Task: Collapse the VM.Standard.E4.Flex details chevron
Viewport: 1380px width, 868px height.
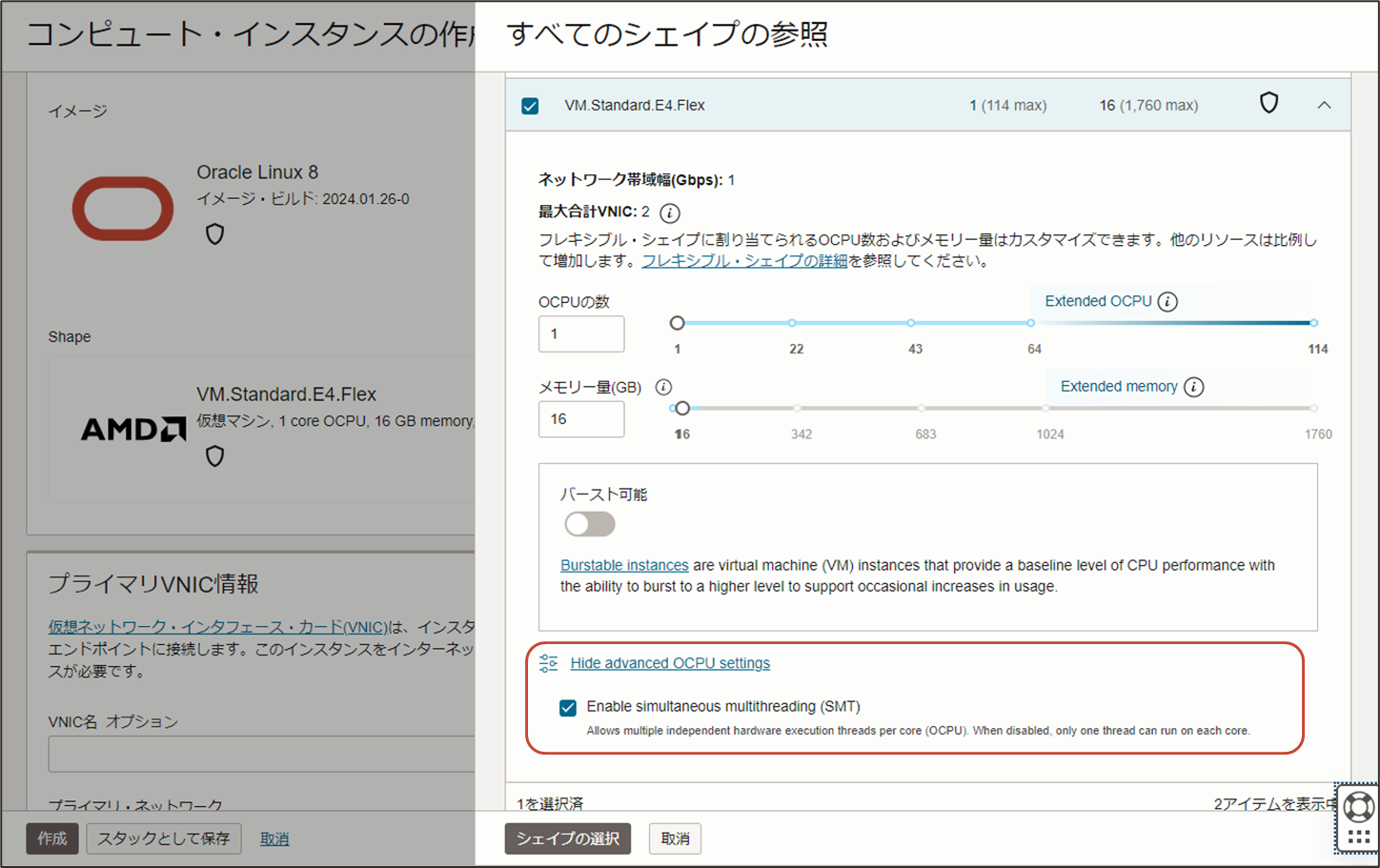Action: tap(1324, 105)
